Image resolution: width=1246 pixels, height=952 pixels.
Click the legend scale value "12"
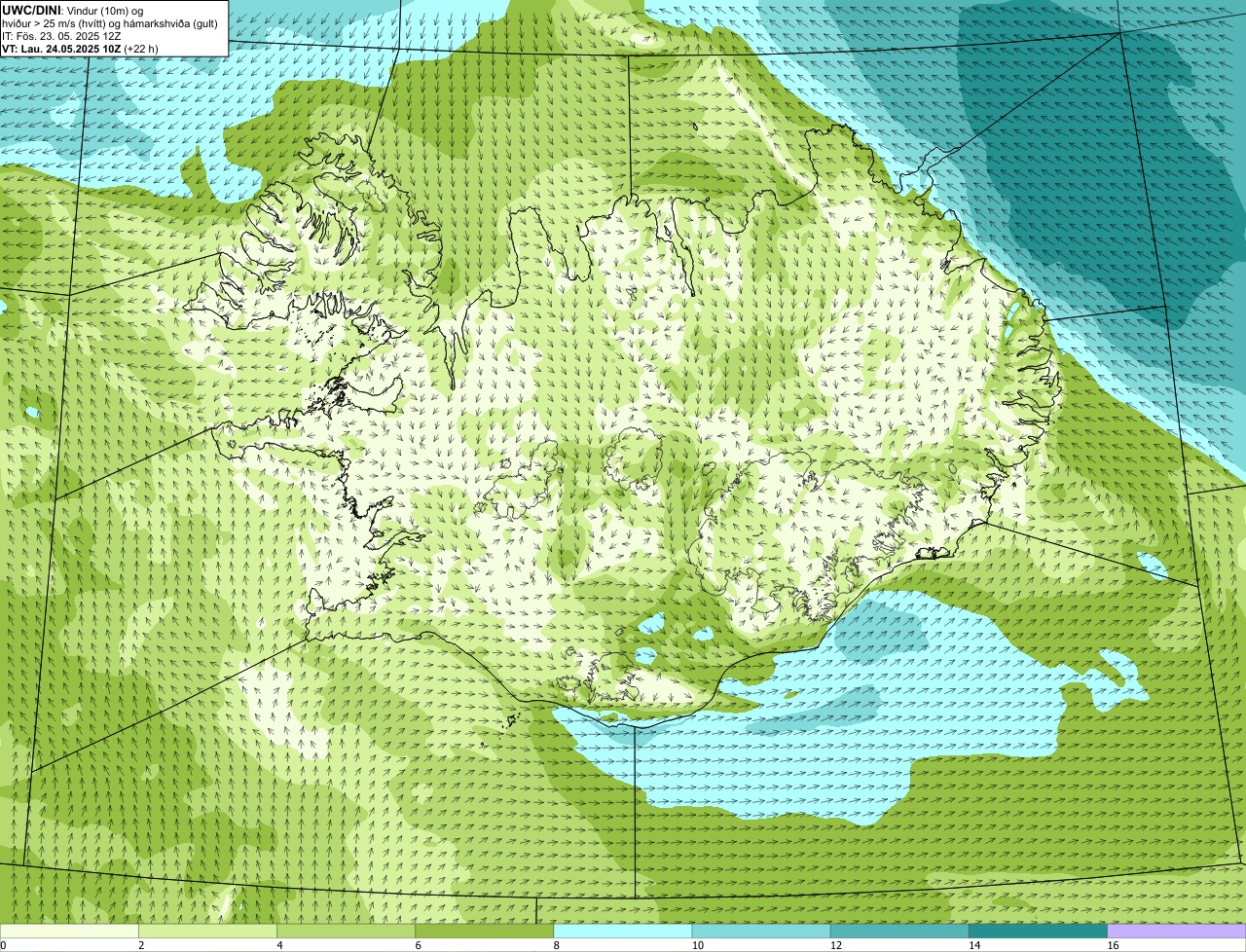point(835,945)
